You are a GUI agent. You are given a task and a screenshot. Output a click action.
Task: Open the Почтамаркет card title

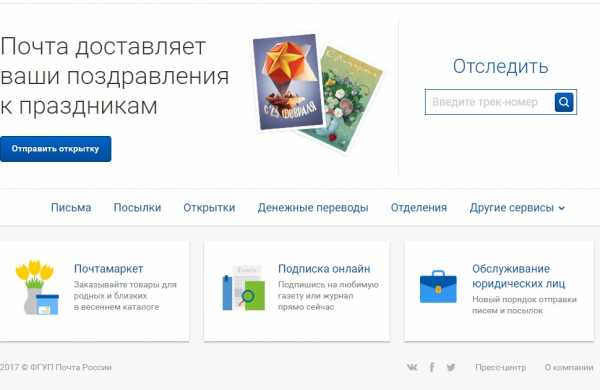pos(109,269)
